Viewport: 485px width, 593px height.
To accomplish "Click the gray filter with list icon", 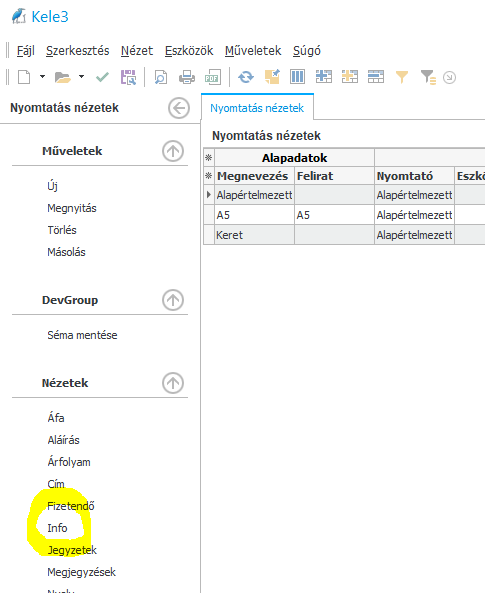I will [428, 77].
